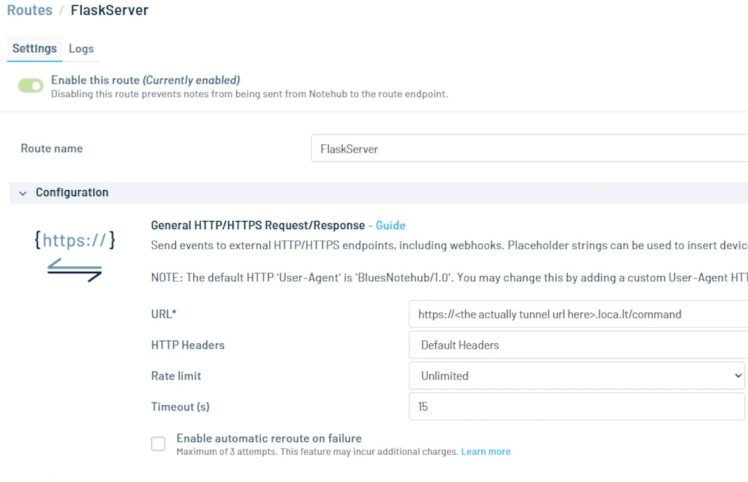Viewport: 748px width, 482px height.
Task: Click the Route name input field
Action: [x=529, y=148]
